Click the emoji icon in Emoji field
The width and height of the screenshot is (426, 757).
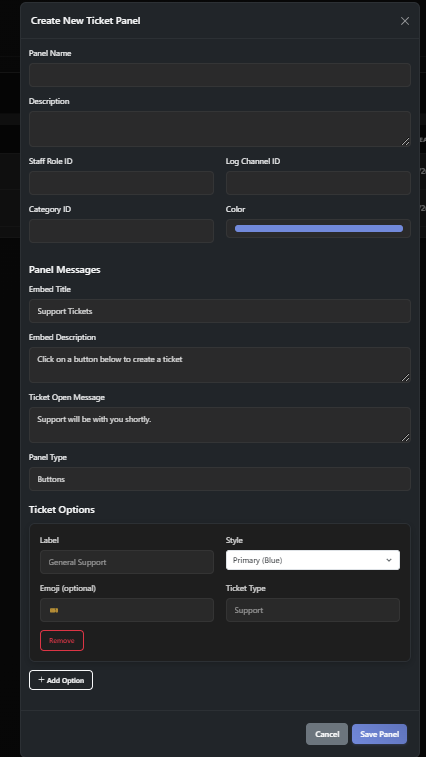(x=54, y=610)
